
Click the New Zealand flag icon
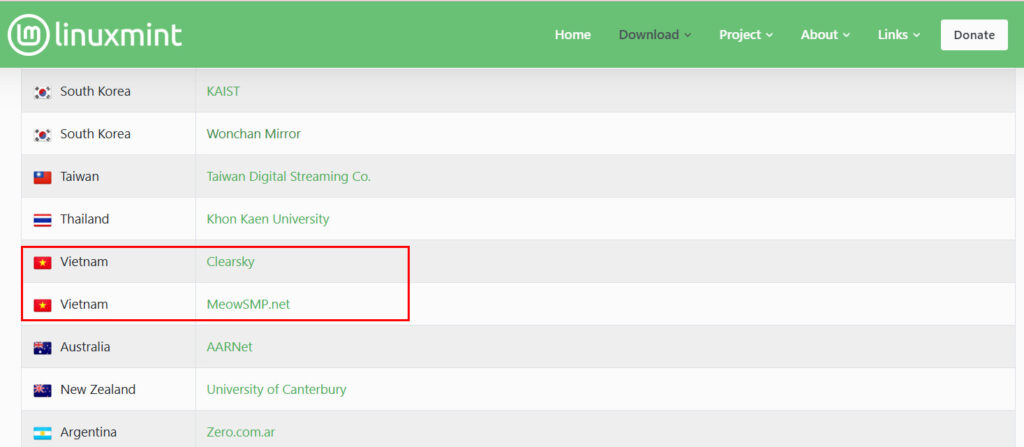[42, 391]
